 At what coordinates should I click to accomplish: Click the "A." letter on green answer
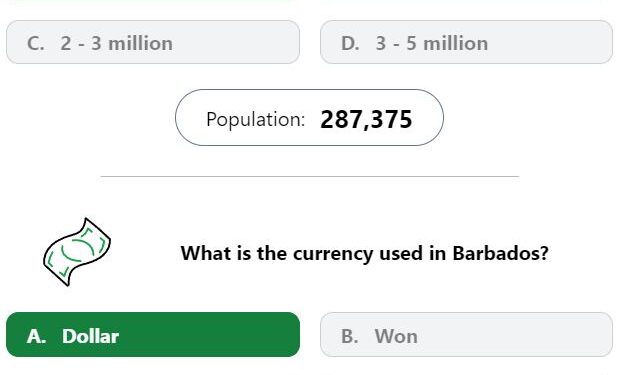tap(36, 336)
